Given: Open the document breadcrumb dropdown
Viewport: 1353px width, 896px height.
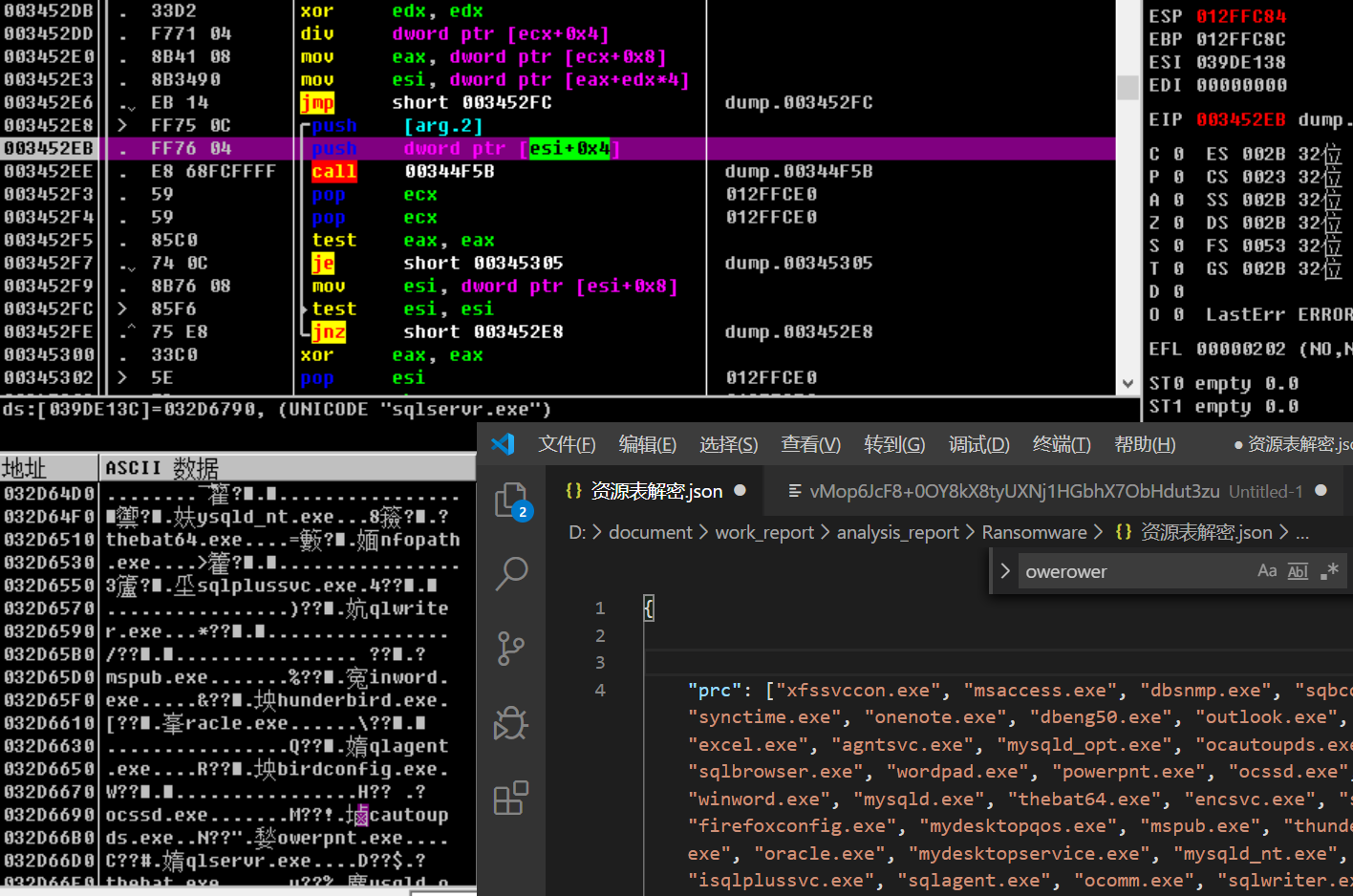Looking at the screenshot, I should click(x=651, y=532).
